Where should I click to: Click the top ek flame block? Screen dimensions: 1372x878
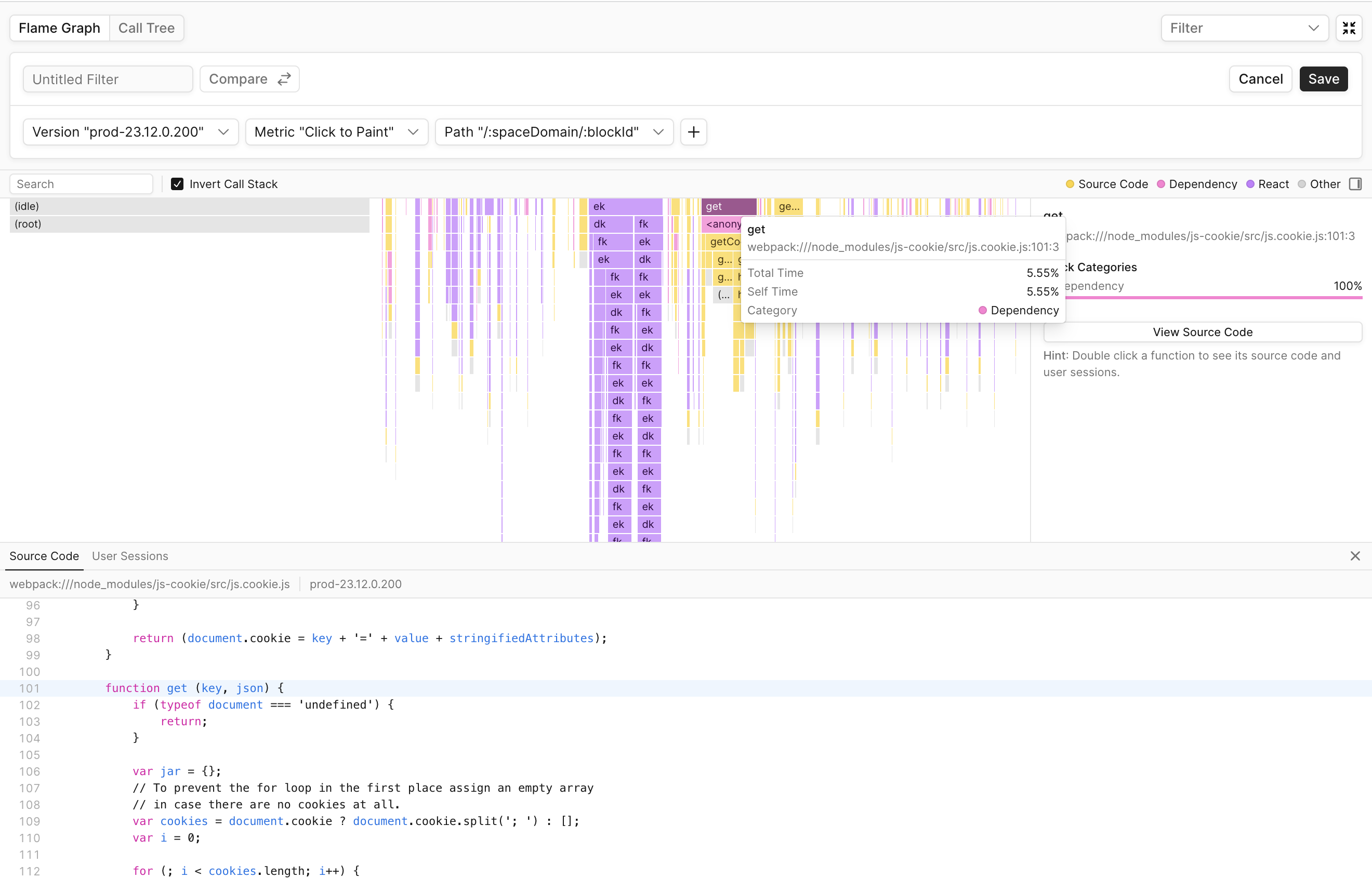tap(625, 206)
